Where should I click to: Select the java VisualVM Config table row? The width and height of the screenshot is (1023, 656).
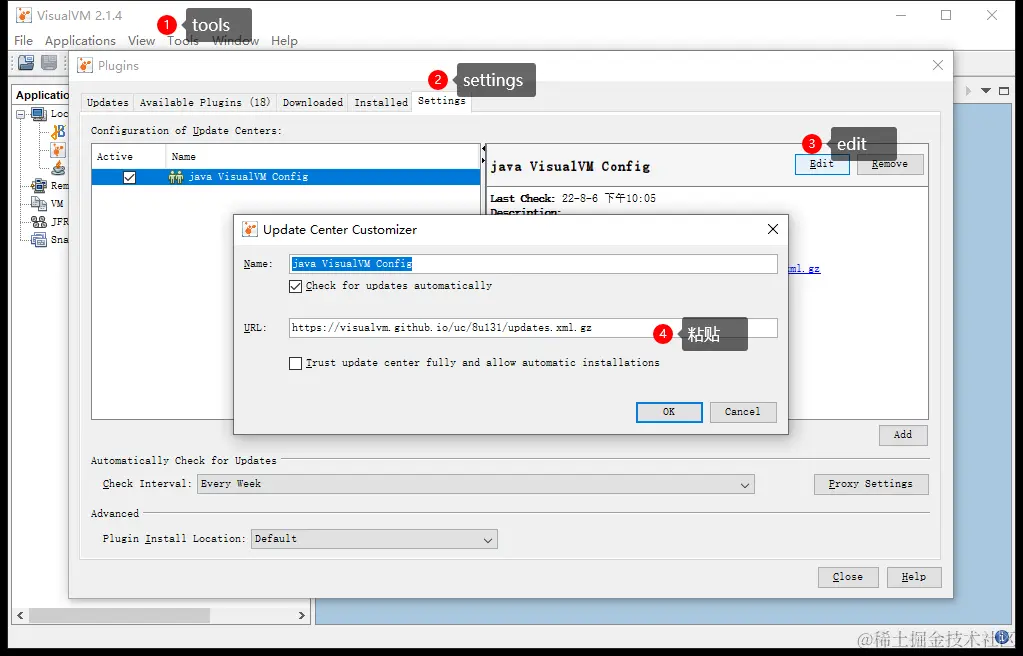(286, 177)
